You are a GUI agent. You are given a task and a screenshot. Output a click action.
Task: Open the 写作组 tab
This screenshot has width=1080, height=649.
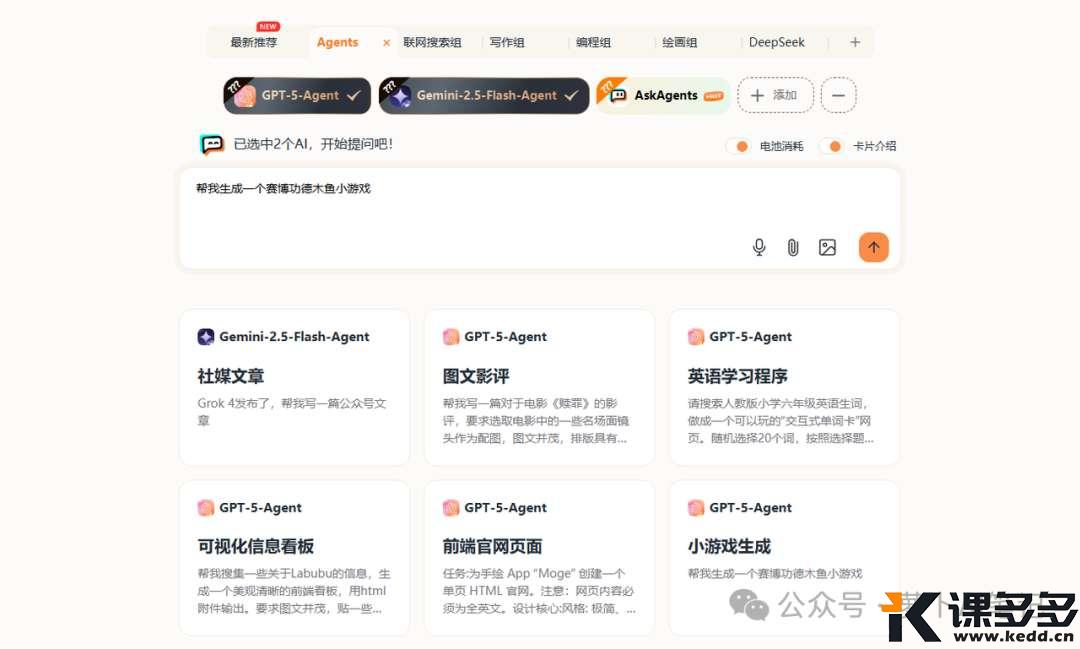pos(507,42)
